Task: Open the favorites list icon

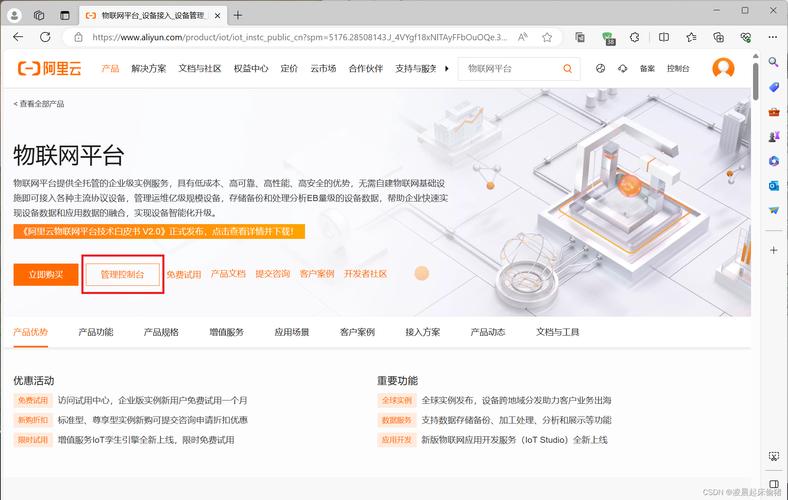Action: [692, 37]
